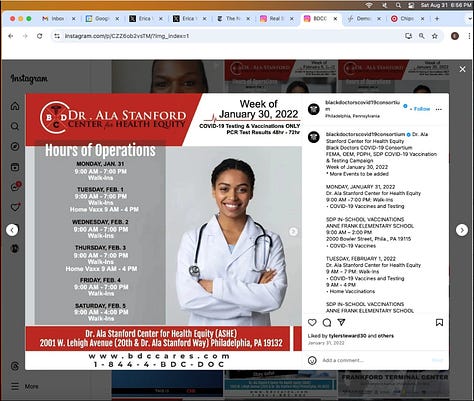Open Philadelphia, Pennsylvania location link

coord(352,116)
